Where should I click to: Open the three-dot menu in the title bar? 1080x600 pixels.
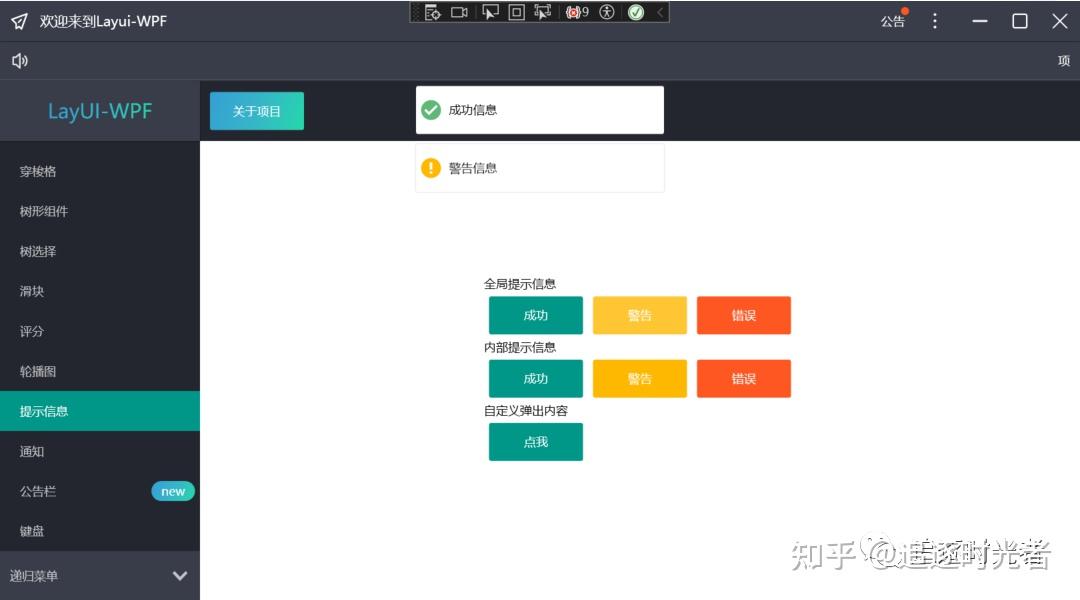935,20
